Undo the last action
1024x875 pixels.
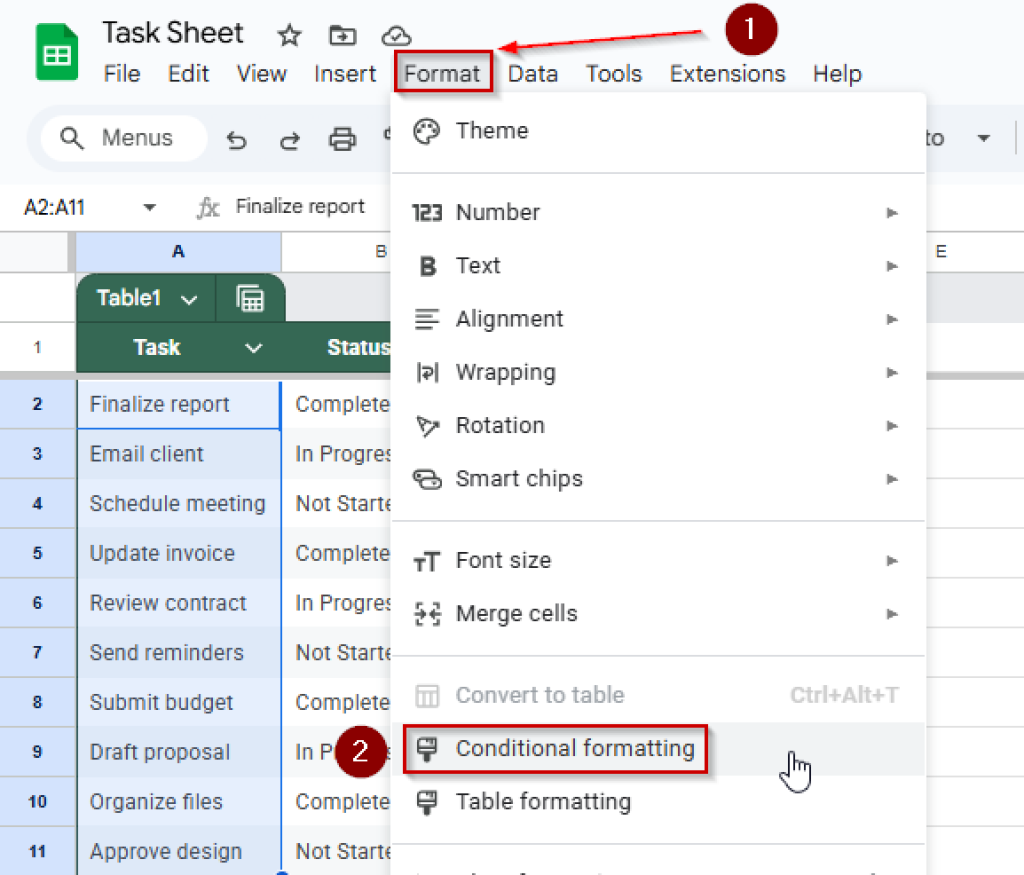pos(236,140)
